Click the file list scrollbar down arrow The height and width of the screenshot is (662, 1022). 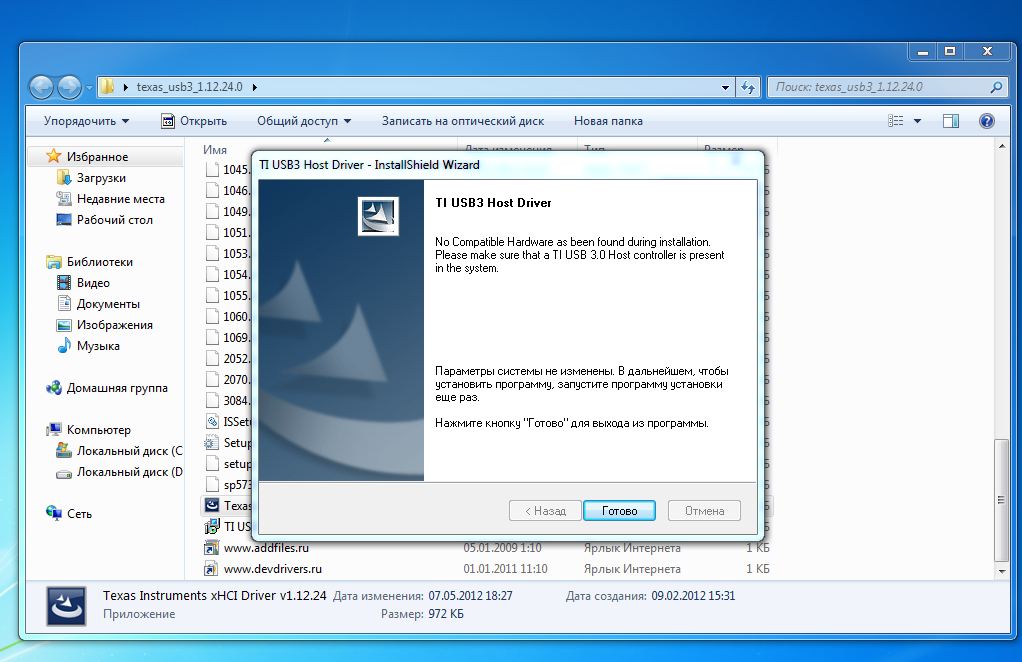[x=1002, y=571]
